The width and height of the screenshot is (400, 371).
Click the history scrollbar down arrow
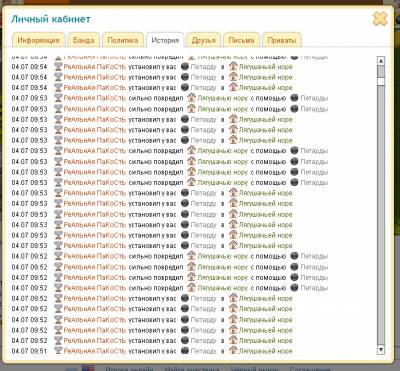coord(381,350)
